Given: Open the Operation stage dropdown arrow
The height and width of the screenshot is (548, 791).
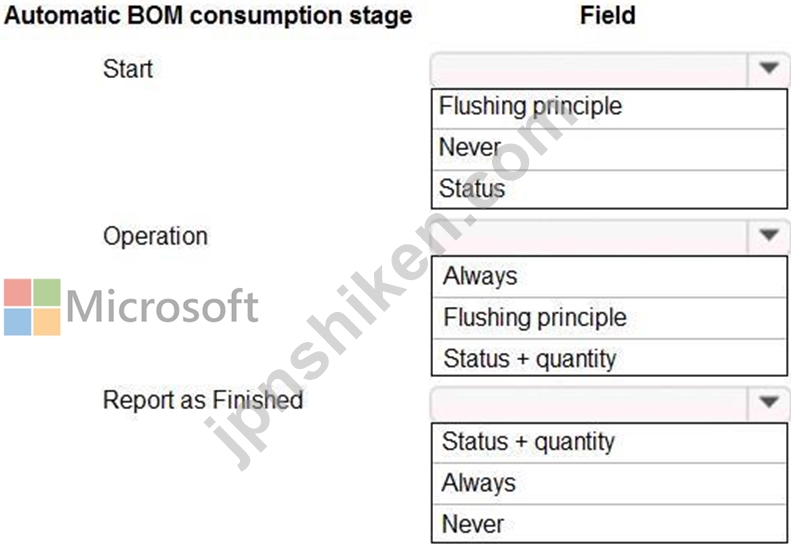Looking at the screenshot, I should coord(768,235).
